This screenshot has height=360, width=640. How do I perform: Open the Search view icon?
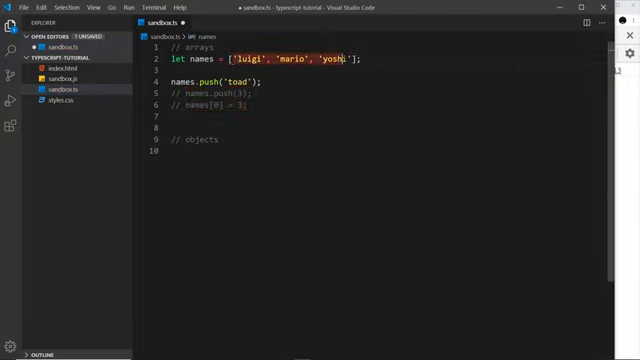tap(10, 51)
